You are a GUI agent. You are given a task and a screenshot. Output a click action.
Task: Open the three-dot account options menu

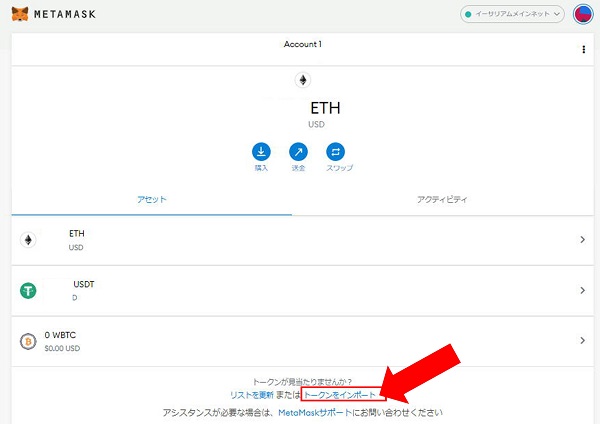coord(584,49)
